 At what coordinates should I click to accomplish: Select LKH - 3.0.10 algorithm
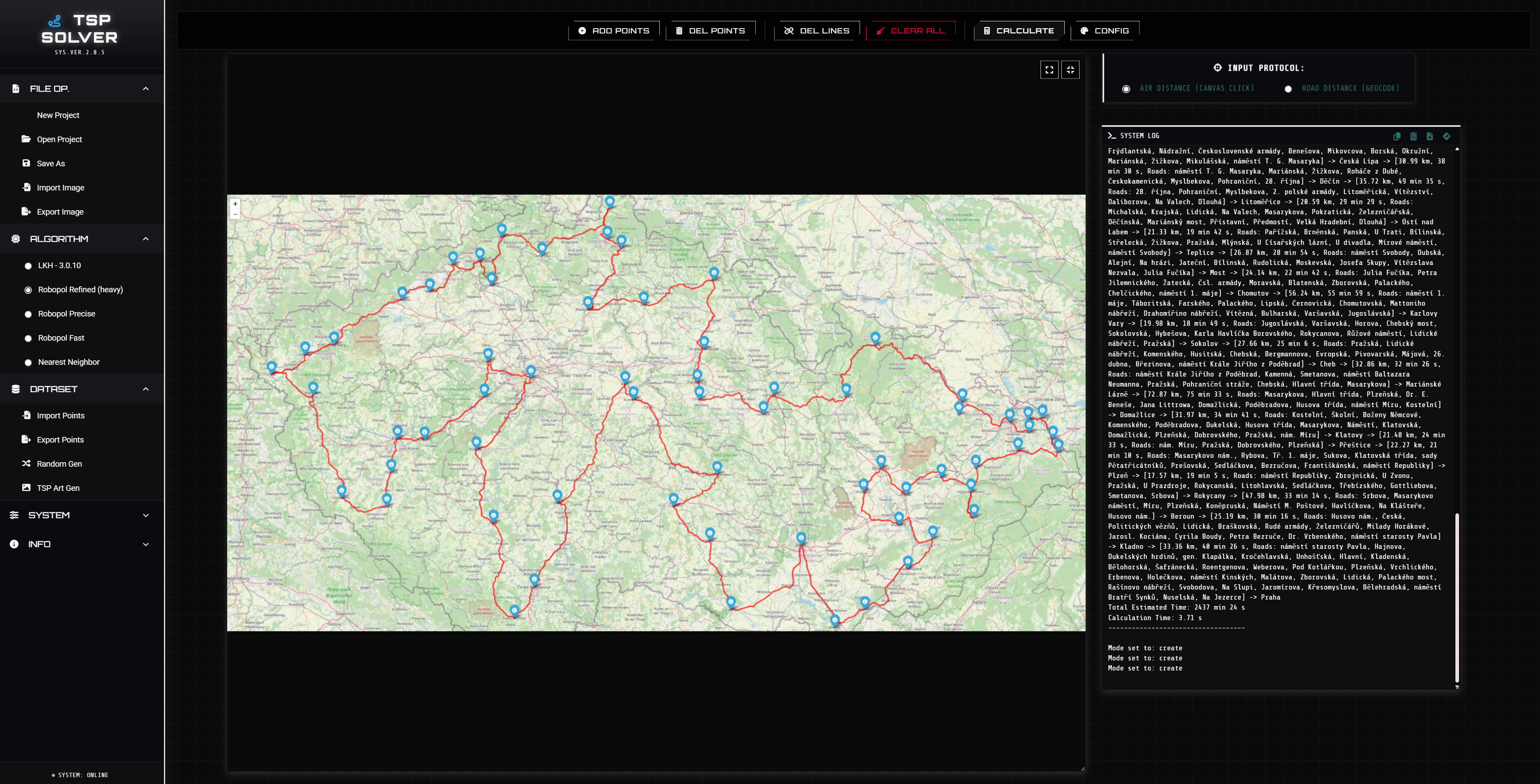[28, 266]
